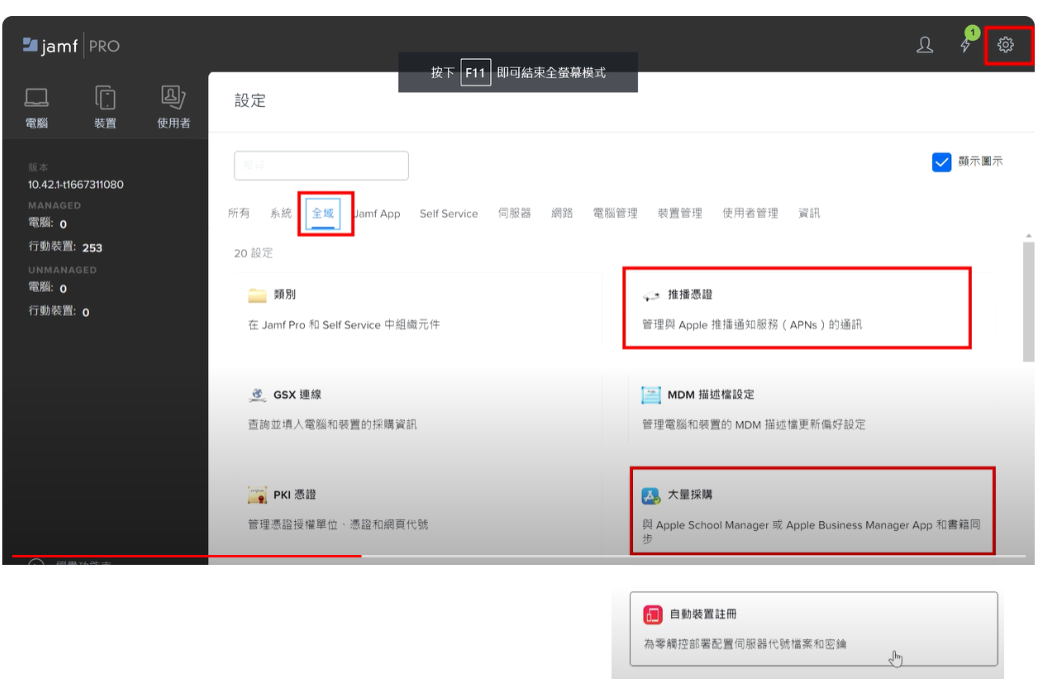Open the 大量採購 setting title

click(690, 494)
